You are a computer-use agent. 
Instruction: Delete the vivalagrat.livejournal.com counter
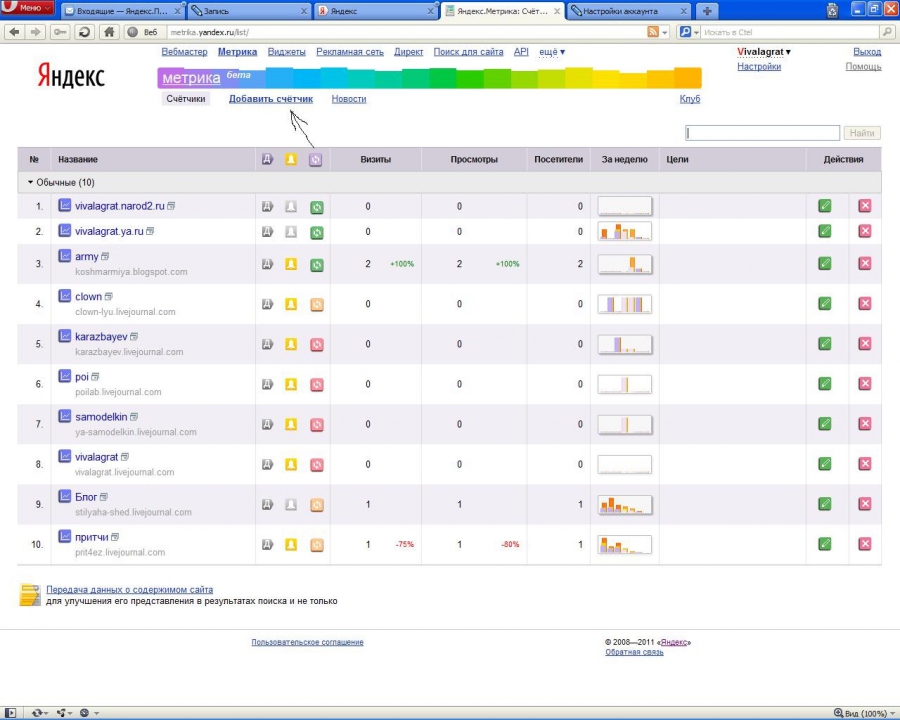[865, 463]
